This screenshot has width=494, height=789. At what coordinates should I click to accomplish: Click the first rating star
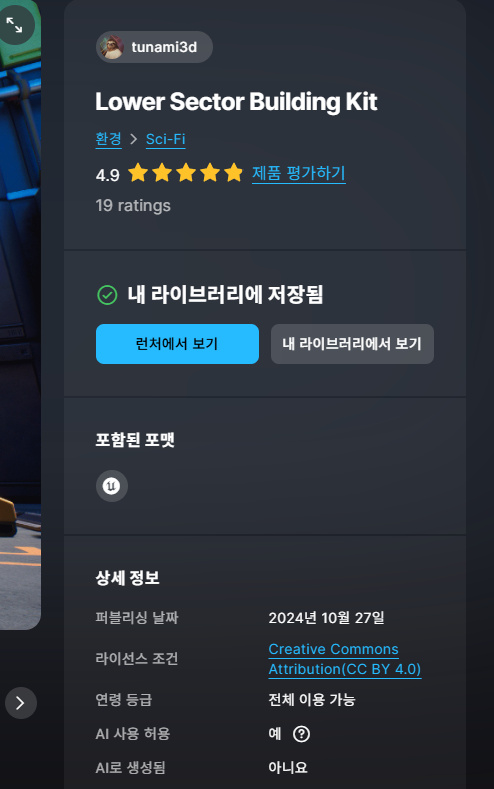coord(138,173)
